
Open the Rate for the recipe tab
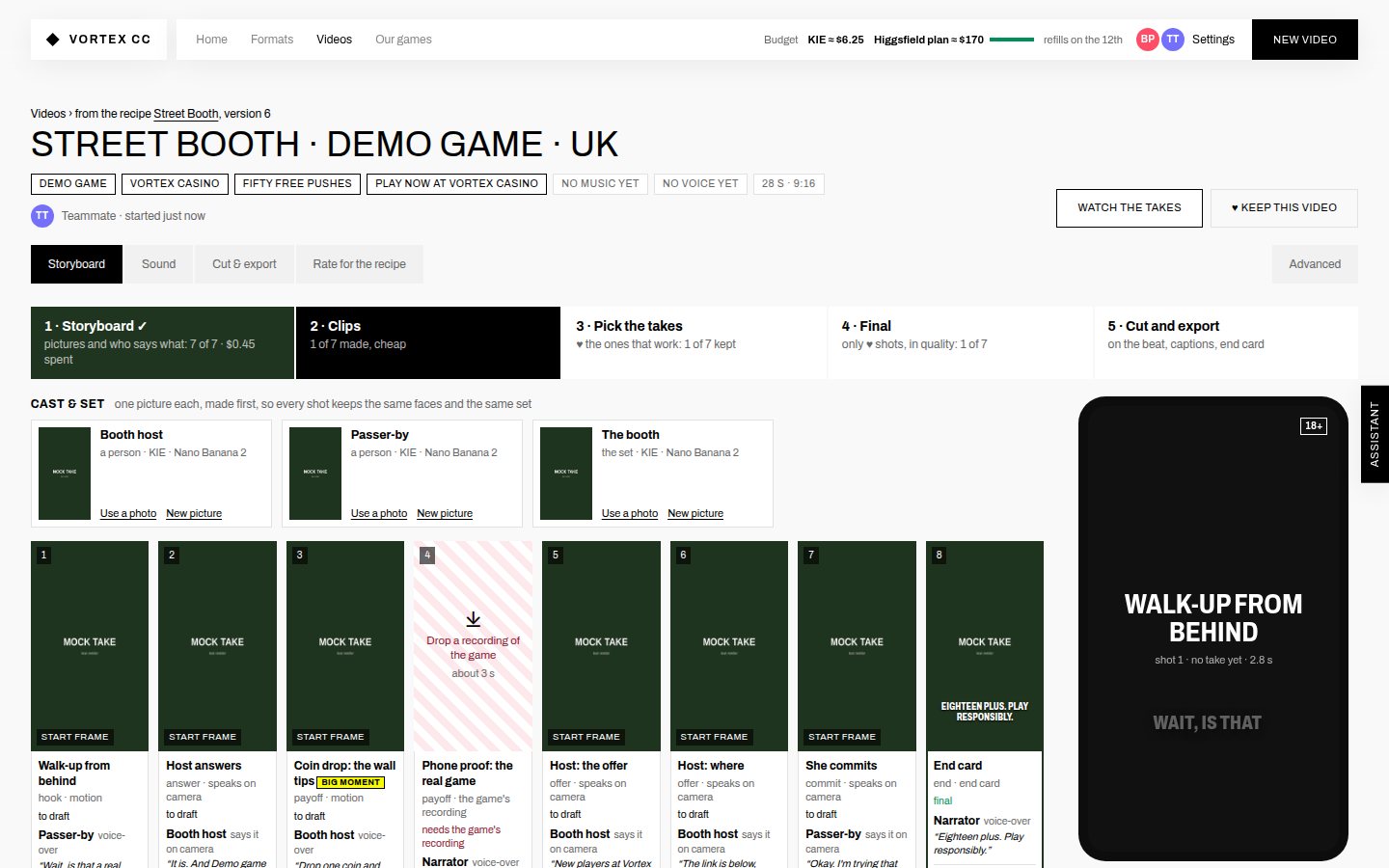coord(359,264)
